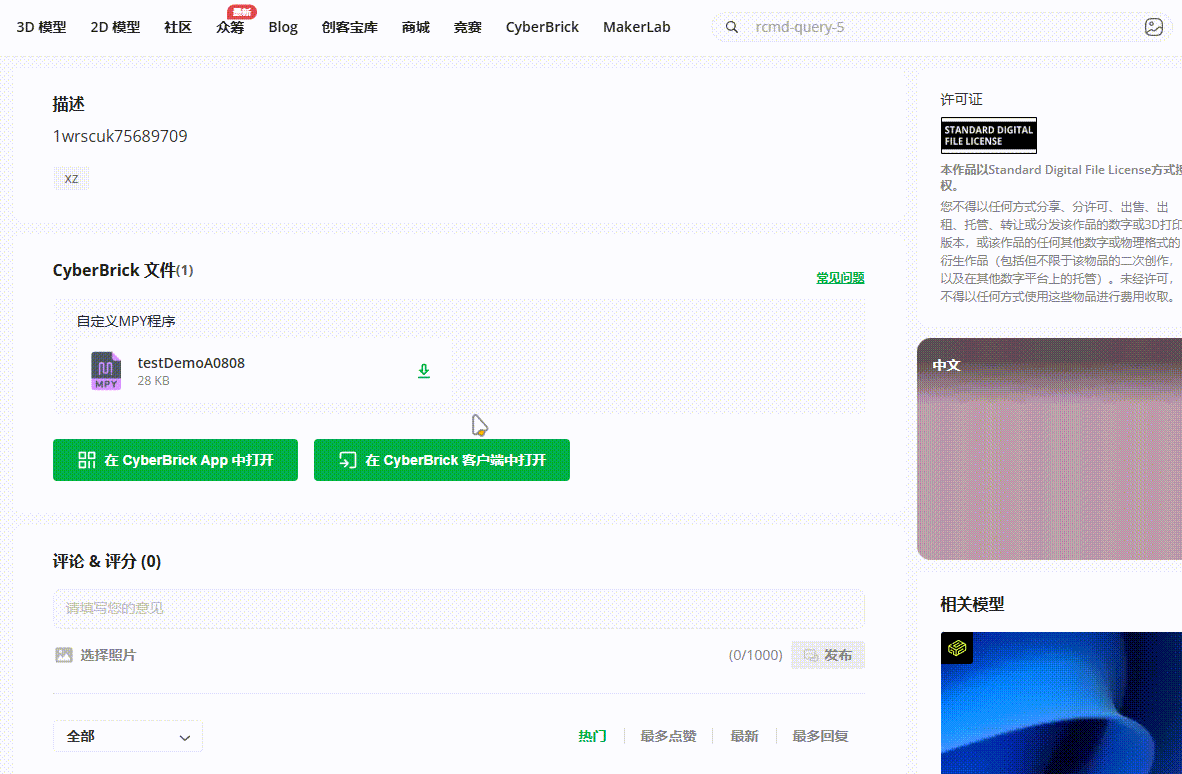Open image search via camera icon
Viewport: 1182px width, 774px height.
click(x=1153, y=27)
